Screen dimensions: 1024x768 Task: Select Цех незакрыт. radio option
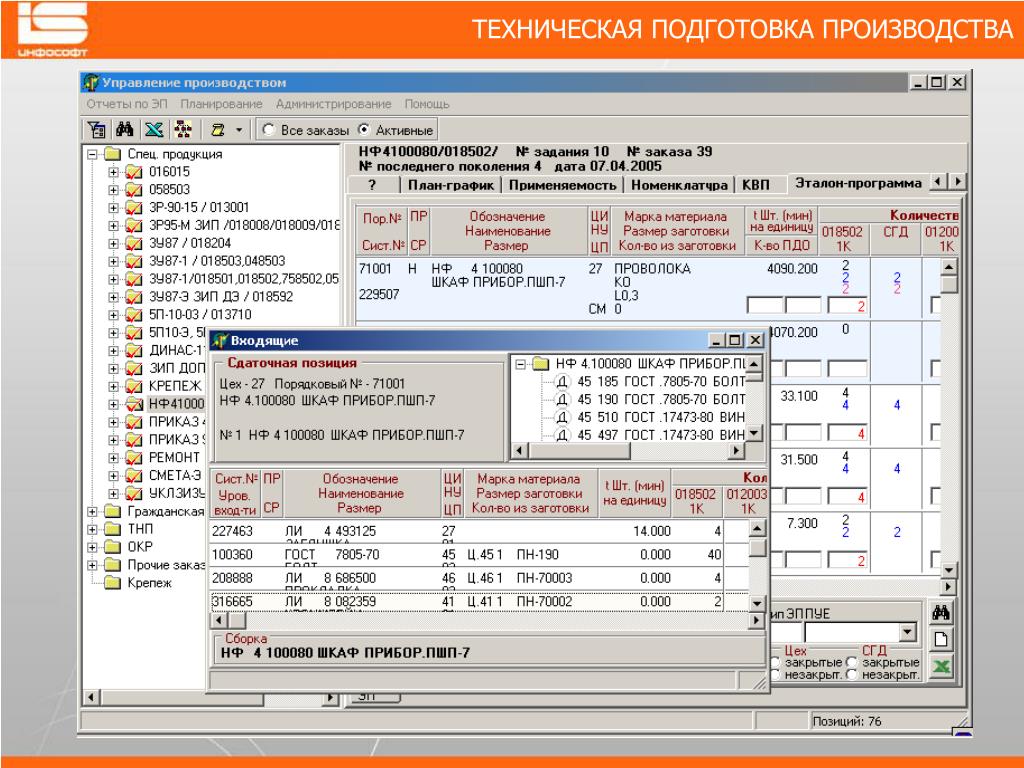pyautogui.click(x=775, y=675)
